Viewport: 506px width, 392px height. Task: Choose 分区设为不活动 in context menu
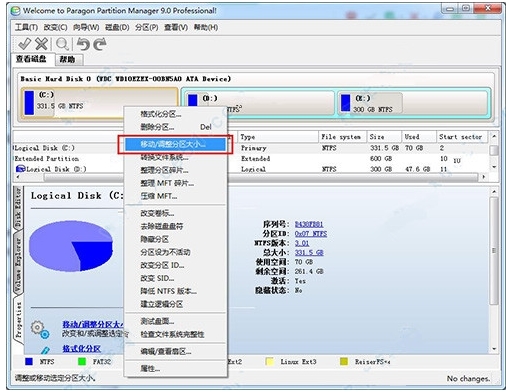[176, 252]
